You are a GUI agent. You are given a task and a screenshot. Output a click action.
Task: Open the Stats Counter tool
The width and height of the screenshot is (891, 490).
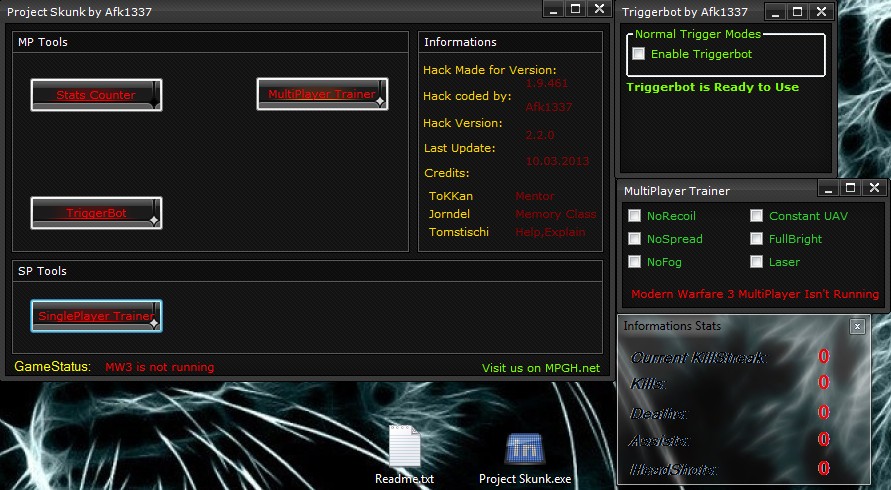pyautogui.click(x=96, y=95)
